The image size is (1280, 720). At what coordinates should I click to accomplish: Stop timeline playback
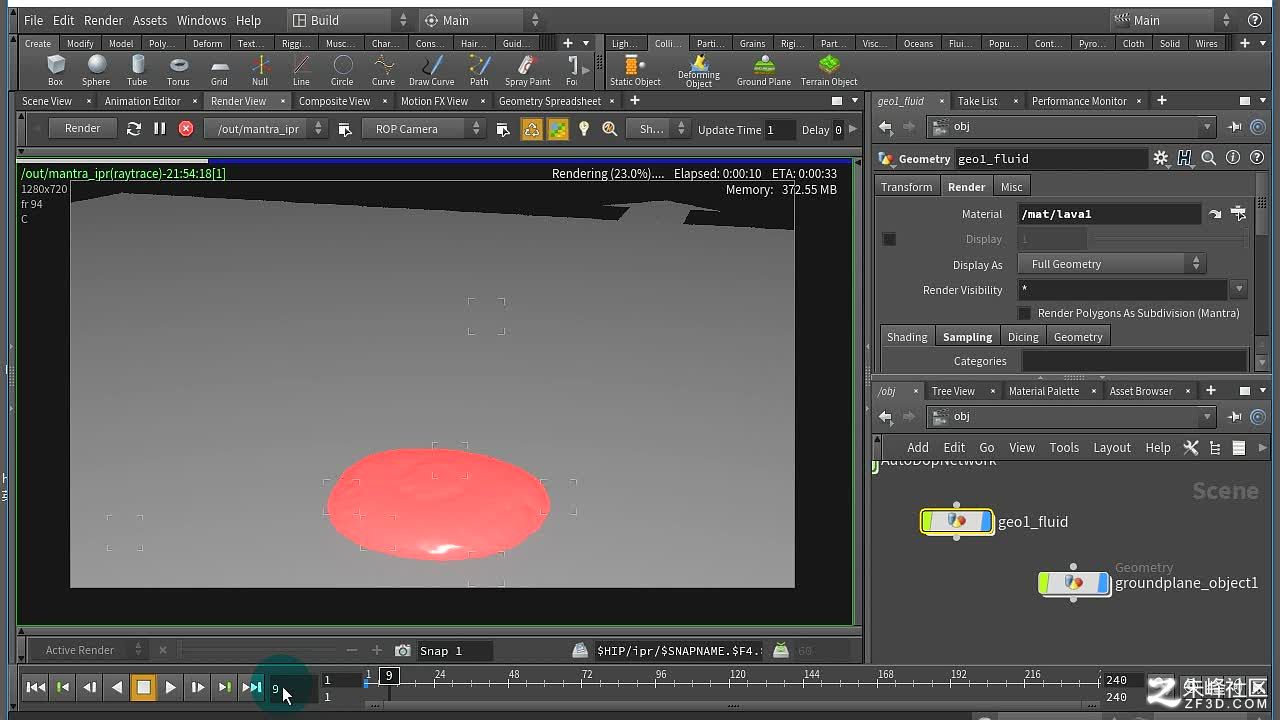pyautogui.click(x=143, y=687)
